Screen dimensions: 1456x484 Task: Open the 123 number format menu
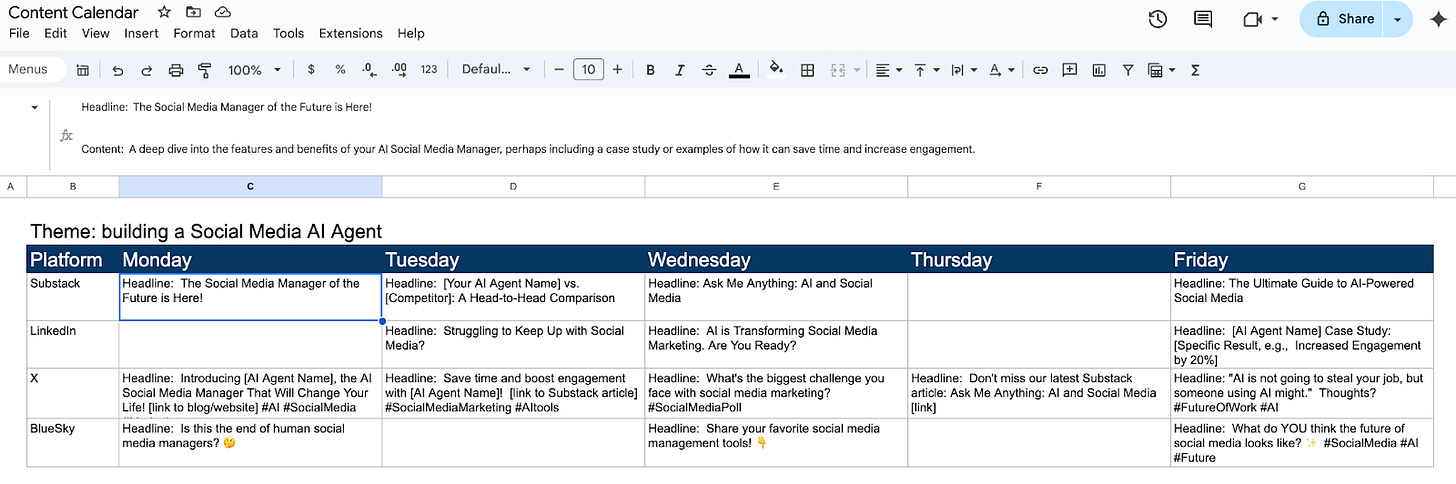[429, 70]
